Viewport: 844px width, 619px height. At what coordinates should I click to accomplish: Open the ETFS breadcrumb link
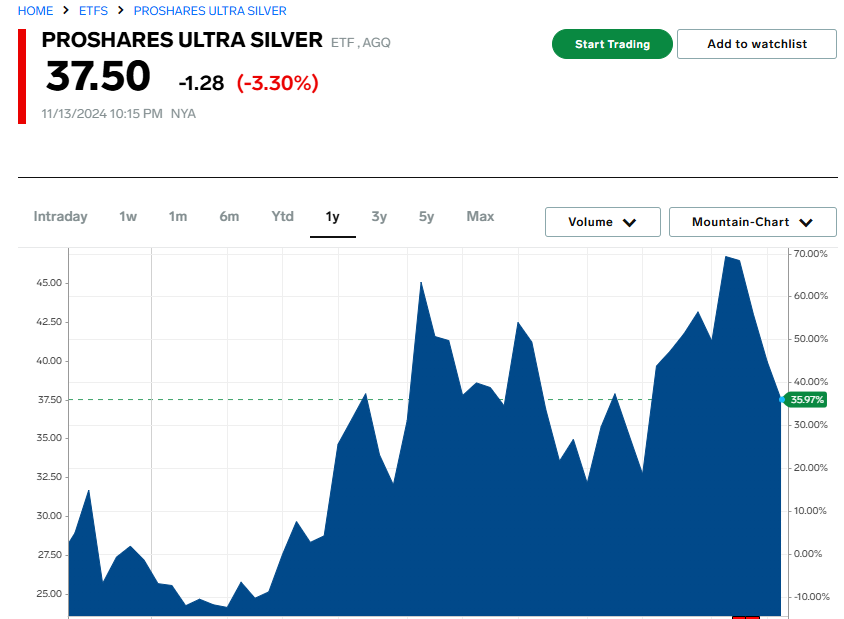click(x=94, y=11)
